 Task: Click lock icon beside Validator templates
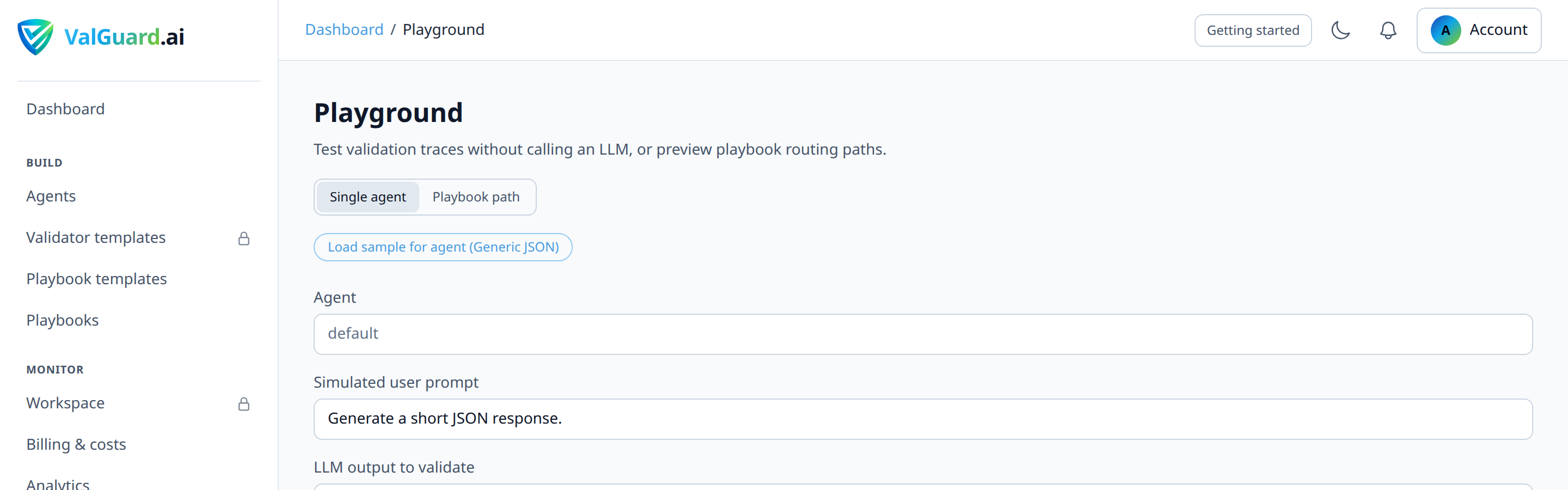point(244,238)
